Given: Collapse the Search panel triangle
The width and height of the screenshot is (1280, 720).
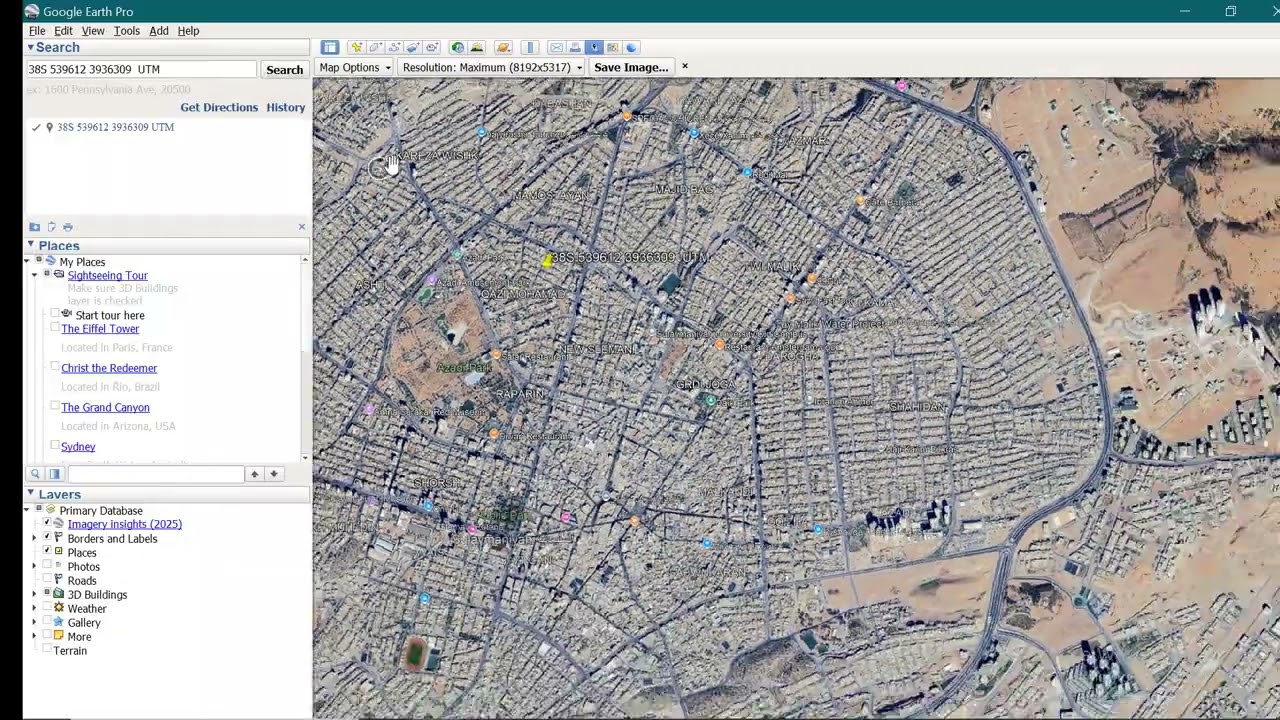Looking at the screenshot, I should point(31,47).
